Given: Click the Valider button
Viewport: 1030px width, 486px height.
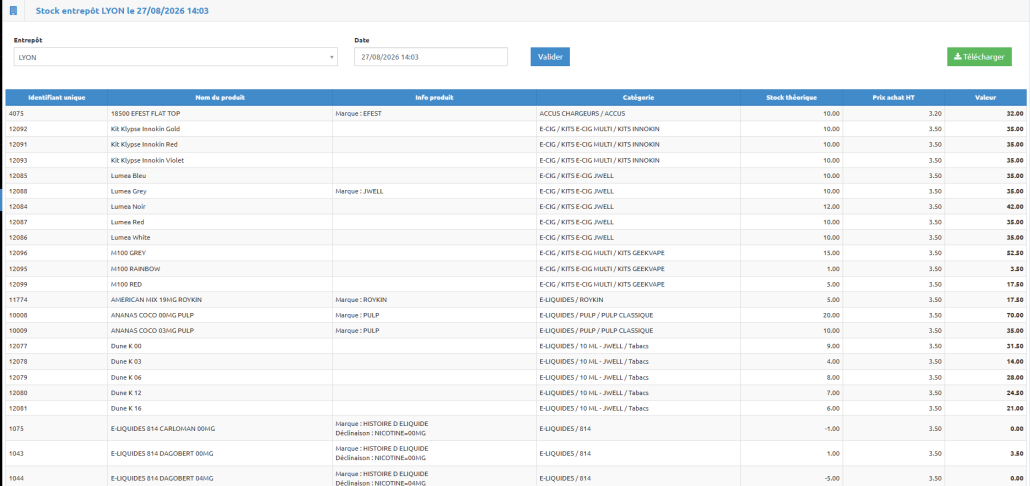Looking at the screenshot, I should [x=550, y=57].
